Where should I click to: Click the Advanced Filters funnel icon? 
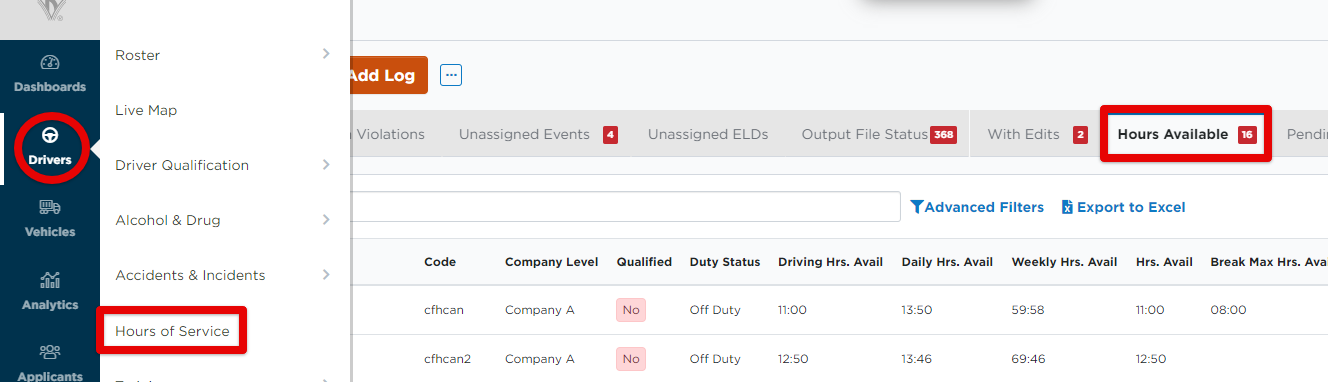click(917, 207)
